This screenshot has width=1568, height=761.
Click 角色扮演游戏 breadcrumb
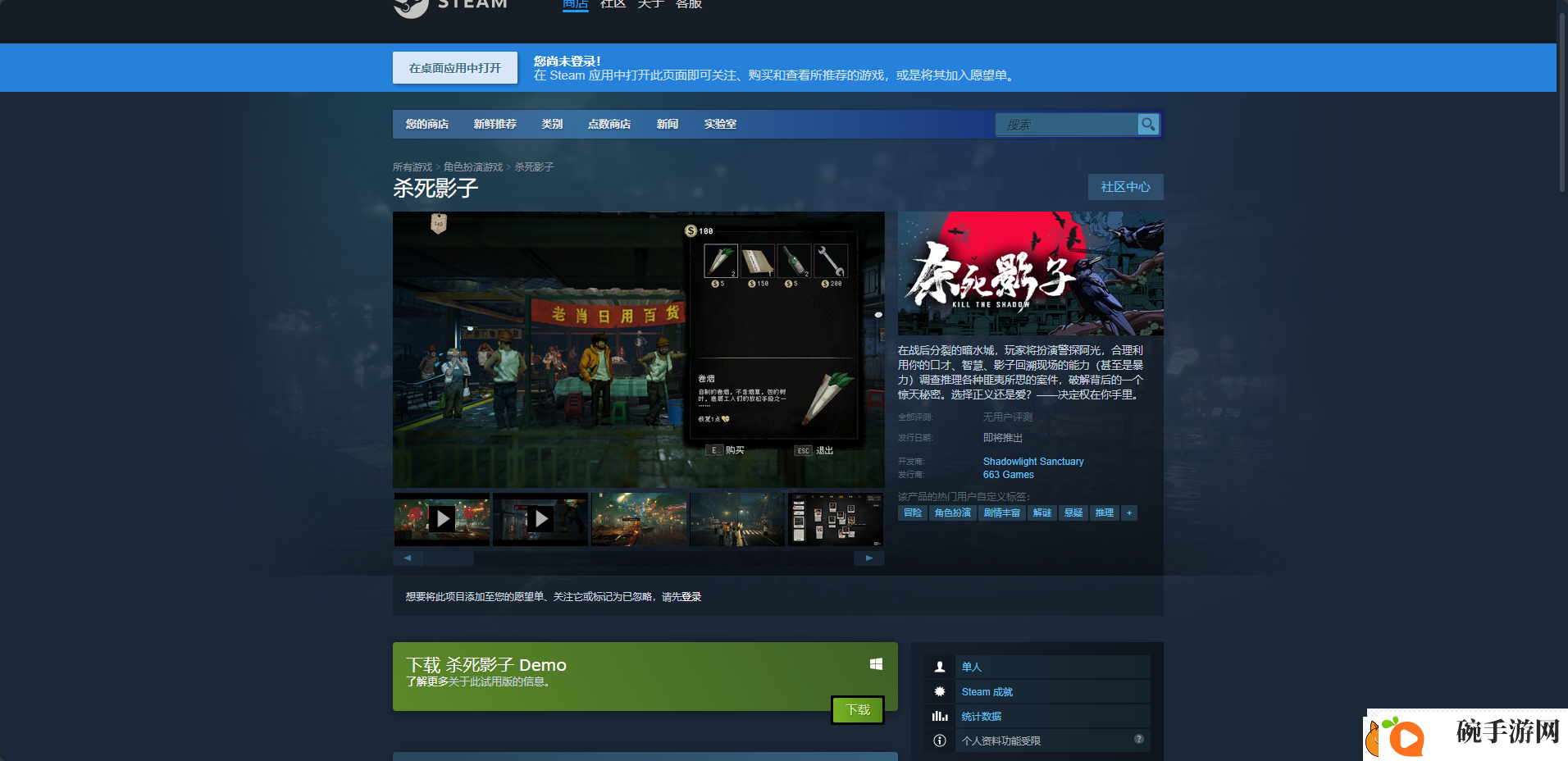[473, 167]
